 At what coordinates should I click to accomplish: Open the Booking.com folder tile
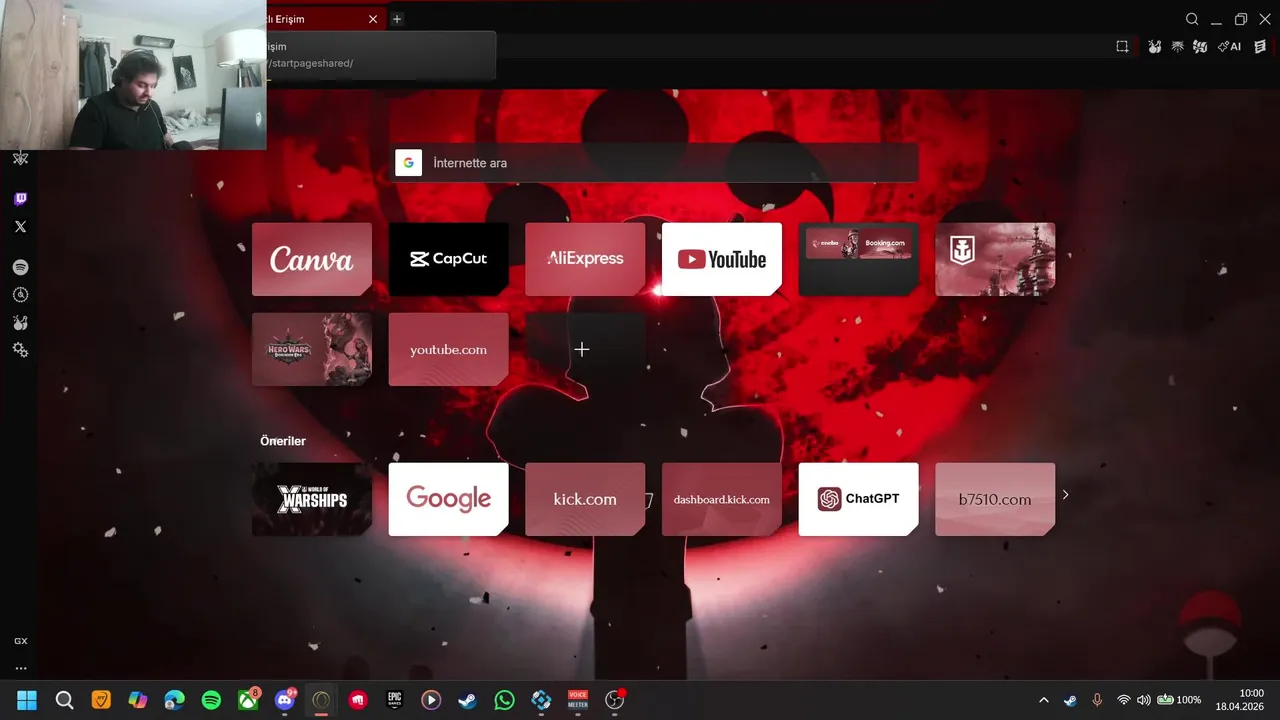pyautogui.click(x=858, y=259)
